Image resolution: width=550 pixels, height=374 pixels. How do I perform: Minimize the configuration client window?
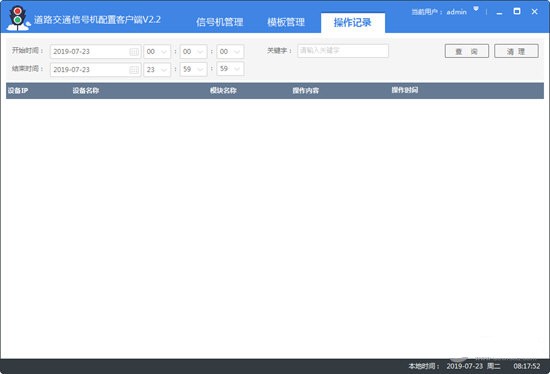tap(499, 12)
